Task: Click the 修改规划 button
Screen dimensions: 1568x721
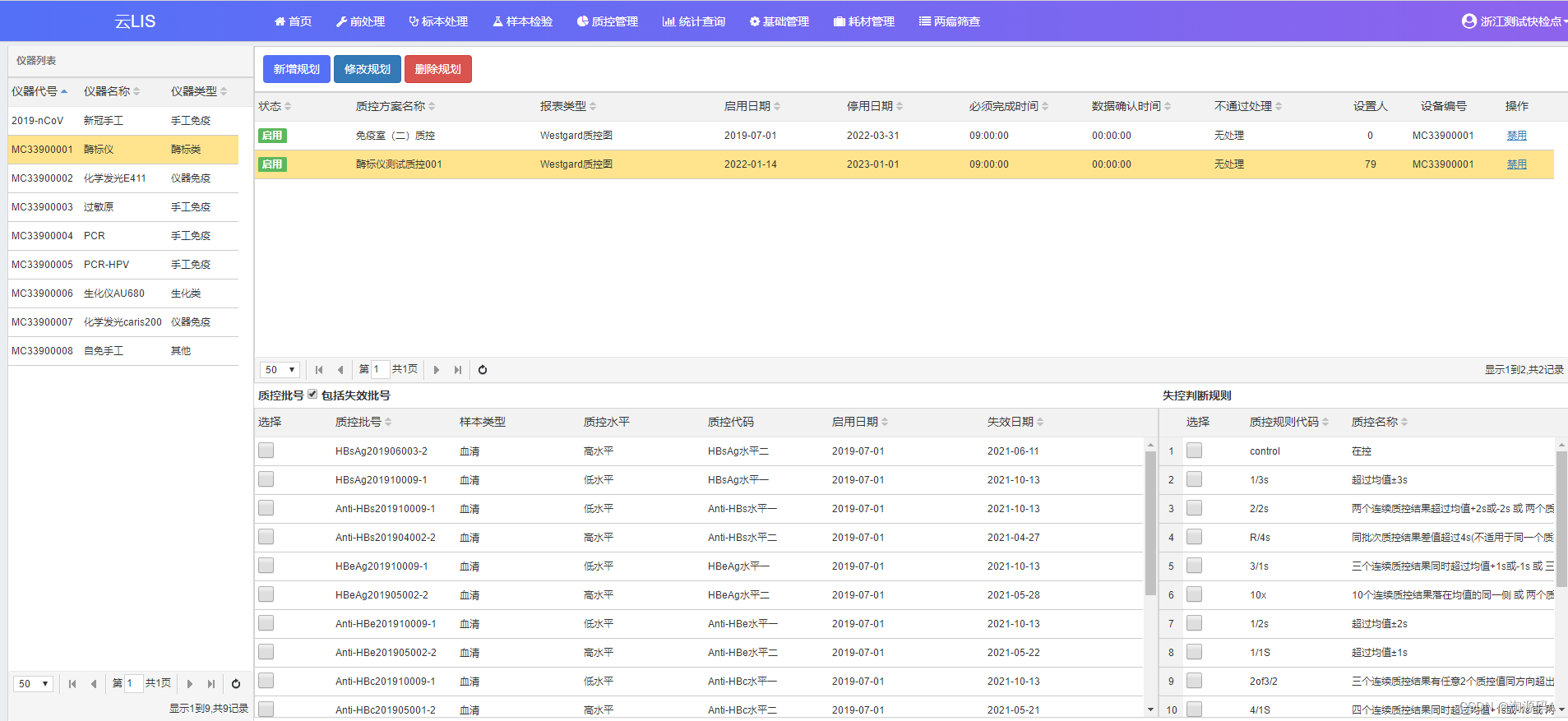Action: (368, 69)
